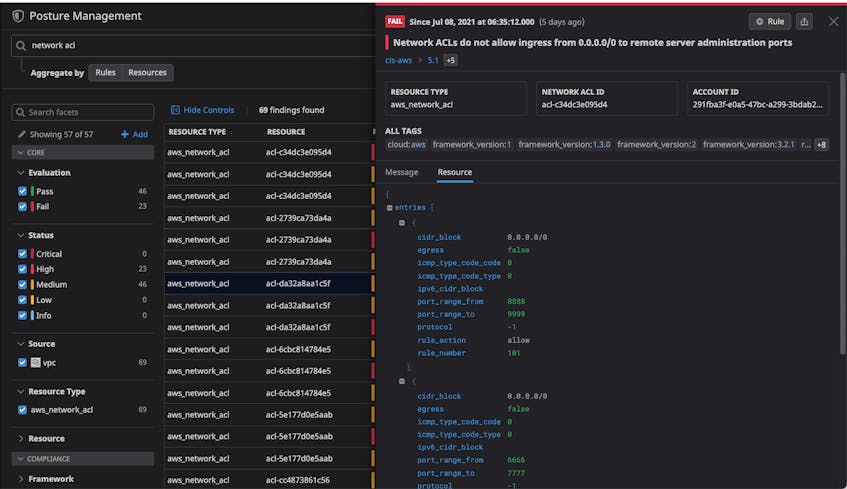Switch to the Message tab
Image resolution: width=847 pixels, height=489 pixels.
click(x=401, y=172)
